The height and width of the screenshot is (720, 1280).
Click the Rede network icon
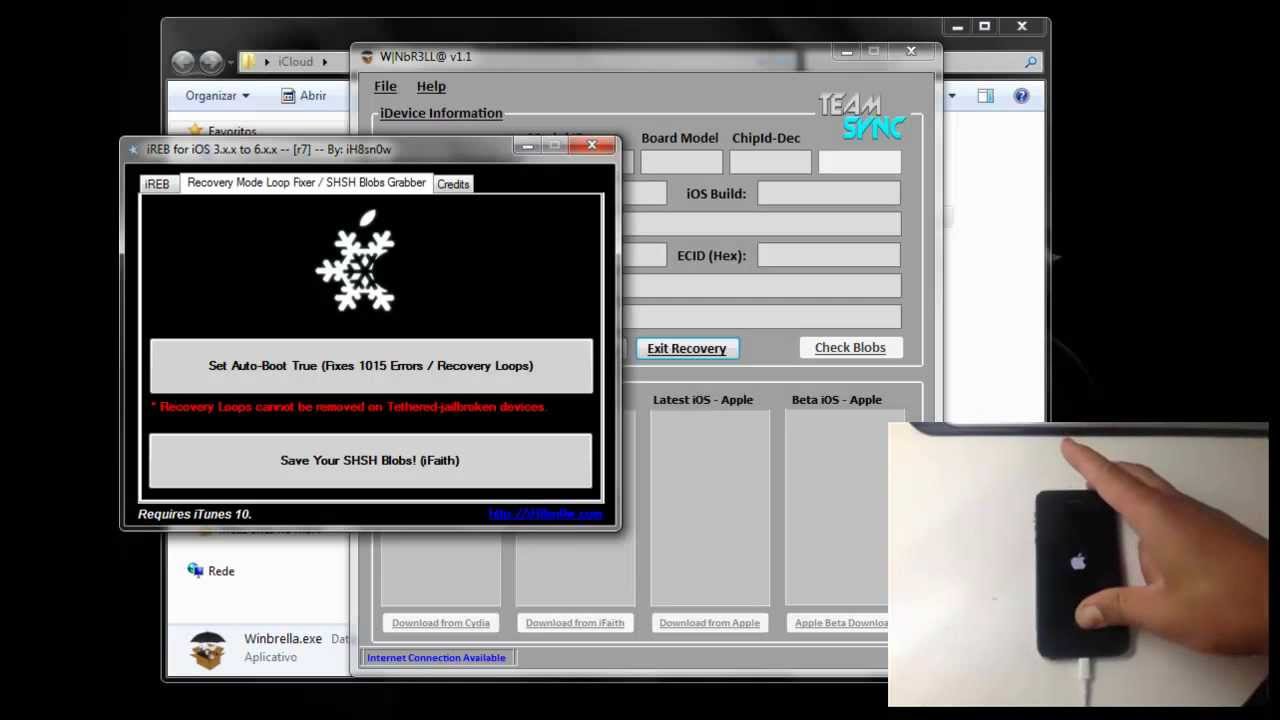(x=195, y=570)
